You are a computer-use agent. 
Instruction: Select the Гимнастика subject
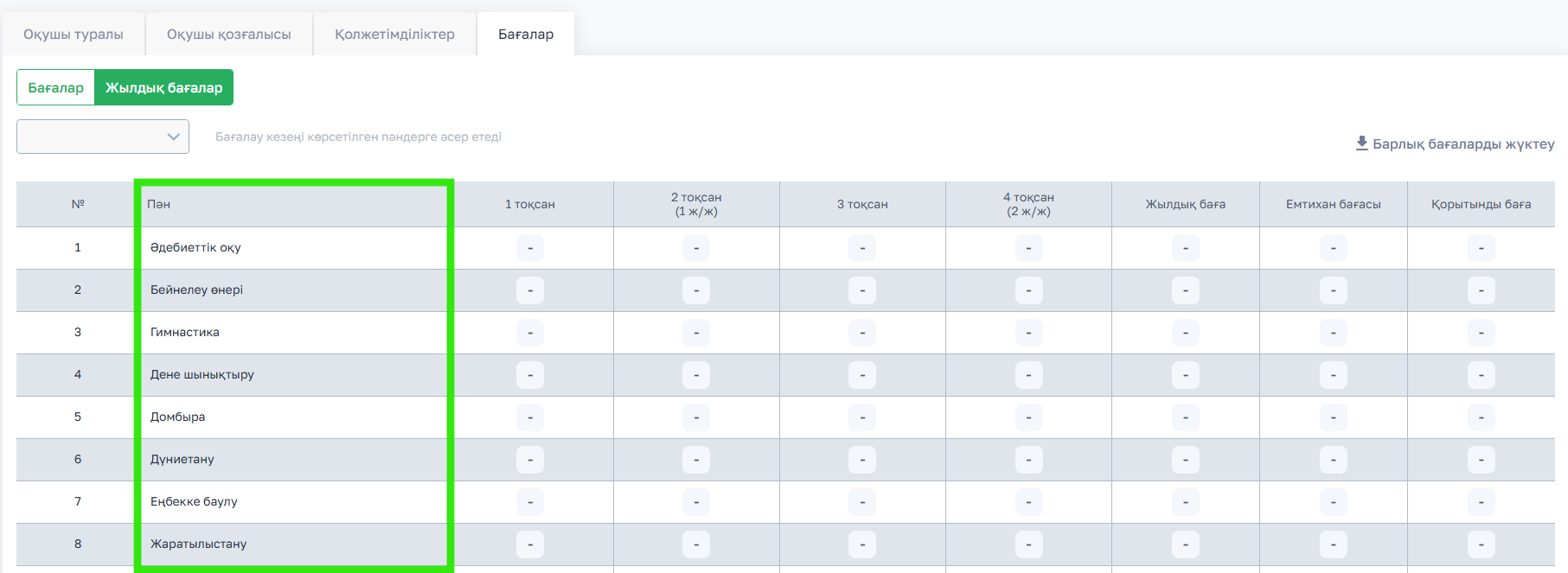(x=185, y=332)
